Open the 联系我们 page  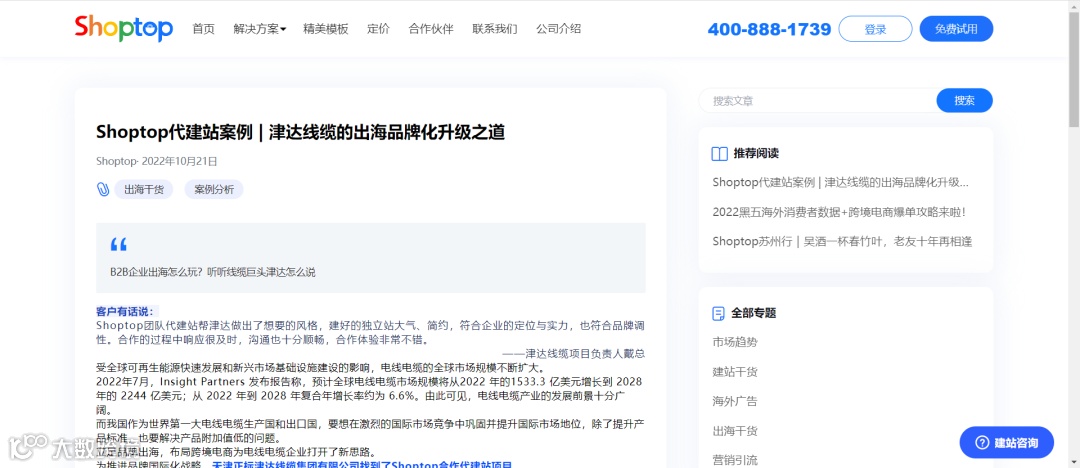click(495, 29)
